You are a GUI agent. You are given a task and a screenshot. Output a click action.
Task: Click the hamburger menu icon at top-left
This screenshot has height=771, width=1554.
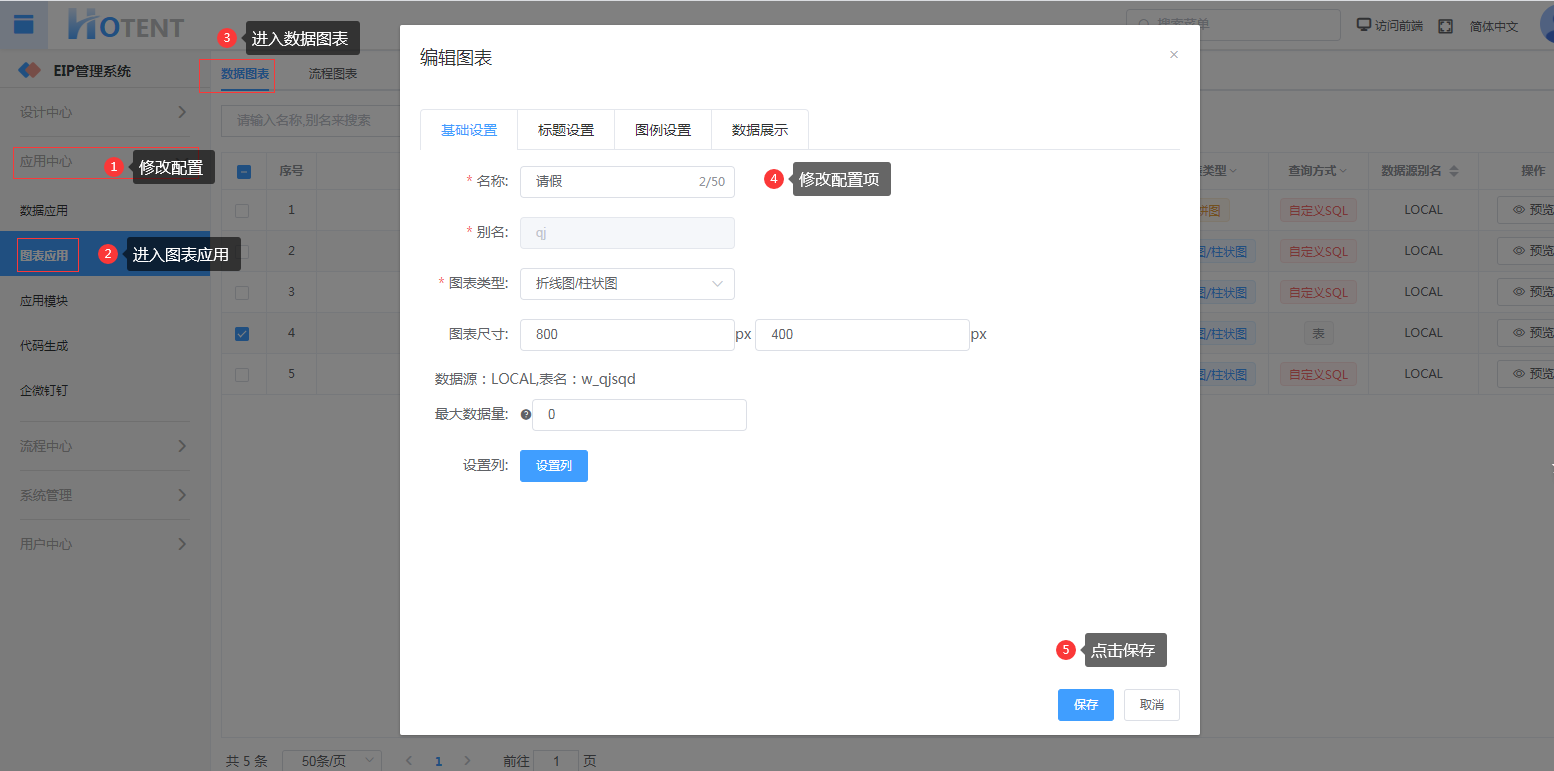(23, 24)
